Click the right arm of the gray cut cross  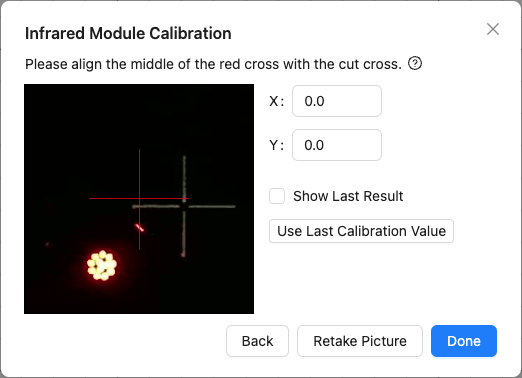pyautogui.click(x=212, y=207)
